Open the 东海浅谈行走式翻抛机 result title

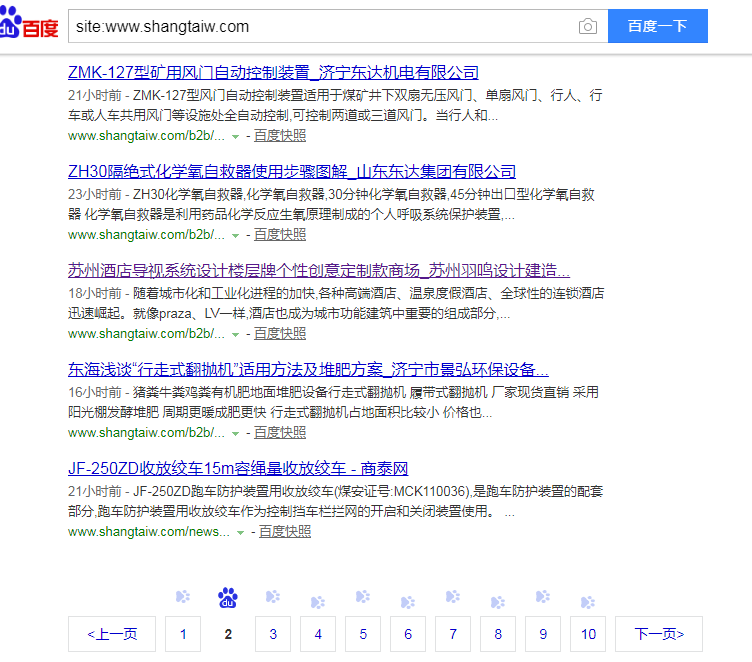click(x=308, y=369)
